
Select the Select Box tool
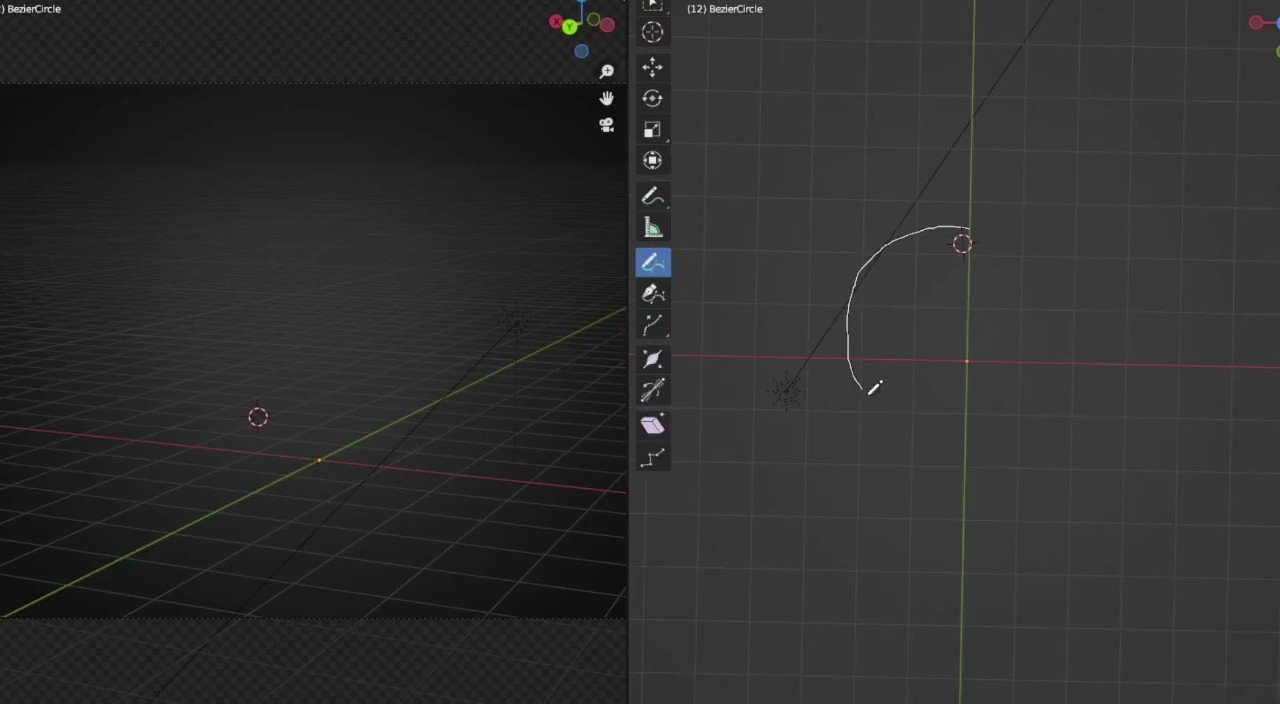tap(652, 4)
